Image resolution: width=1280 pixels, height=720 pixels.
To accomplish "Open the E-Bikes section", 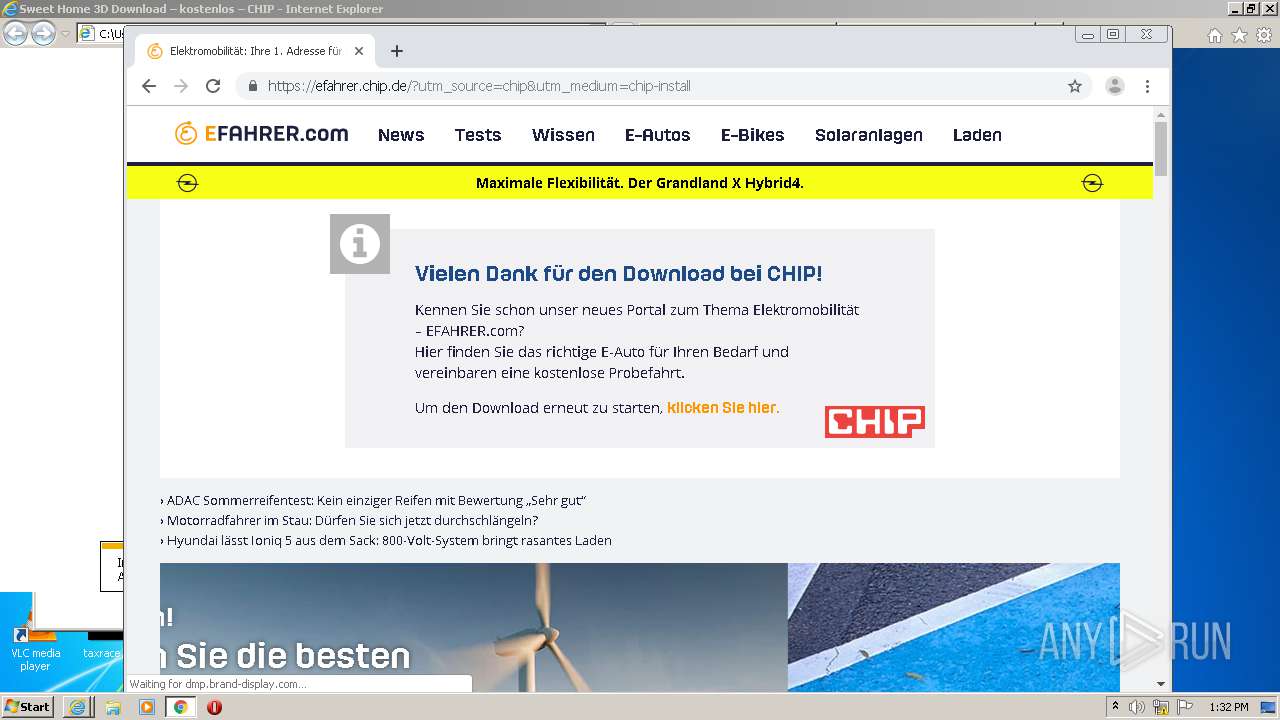I will (752, 135).
